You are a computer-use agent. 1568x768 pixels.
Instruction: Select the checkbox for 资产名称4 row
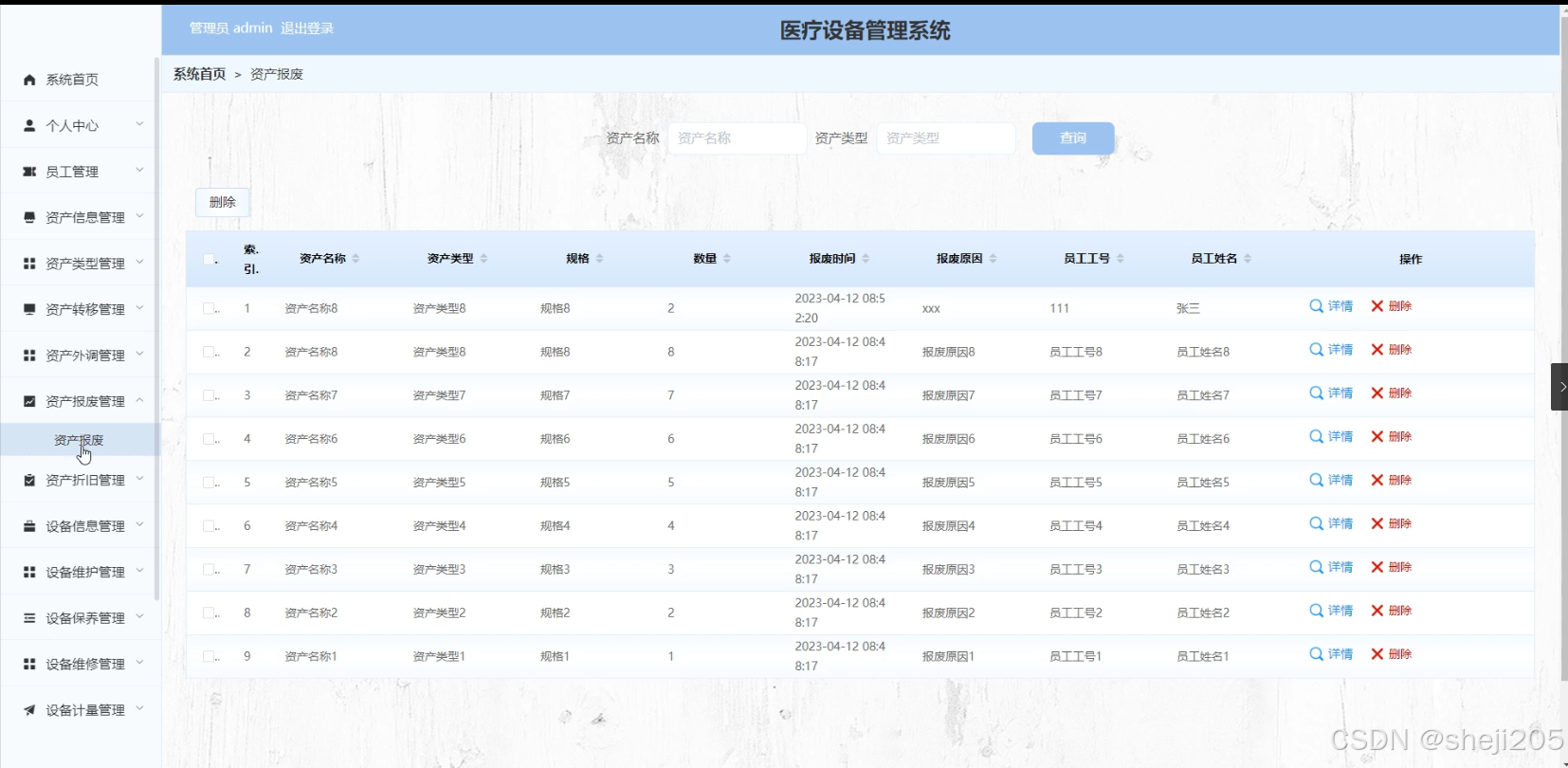[x=209, y=526]
